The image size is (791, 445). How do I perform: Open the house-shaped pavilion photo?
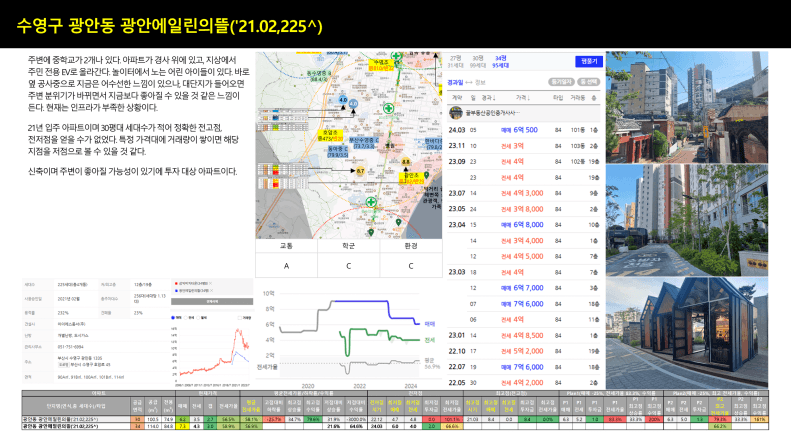[x=687, y=332]
